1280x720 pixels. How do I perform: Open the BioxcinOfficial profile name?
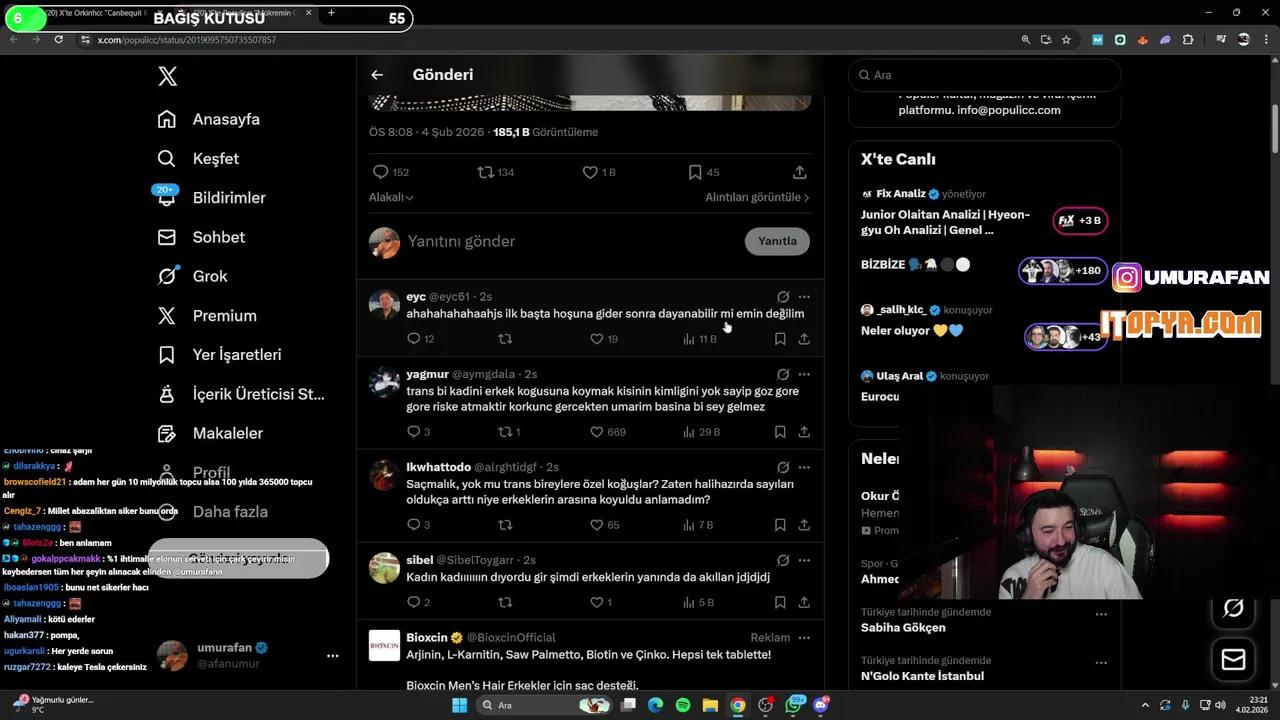pyautogui.click(x=427, y=637)
